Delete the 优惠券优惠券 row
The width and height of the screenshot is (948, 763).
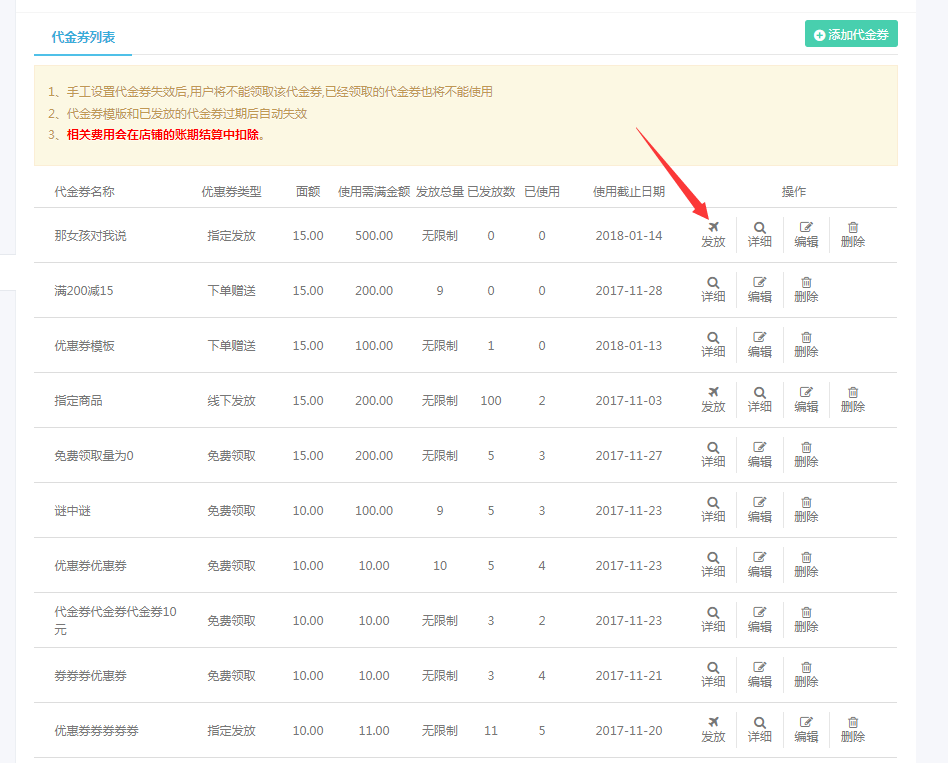click(x=806, y=564)
